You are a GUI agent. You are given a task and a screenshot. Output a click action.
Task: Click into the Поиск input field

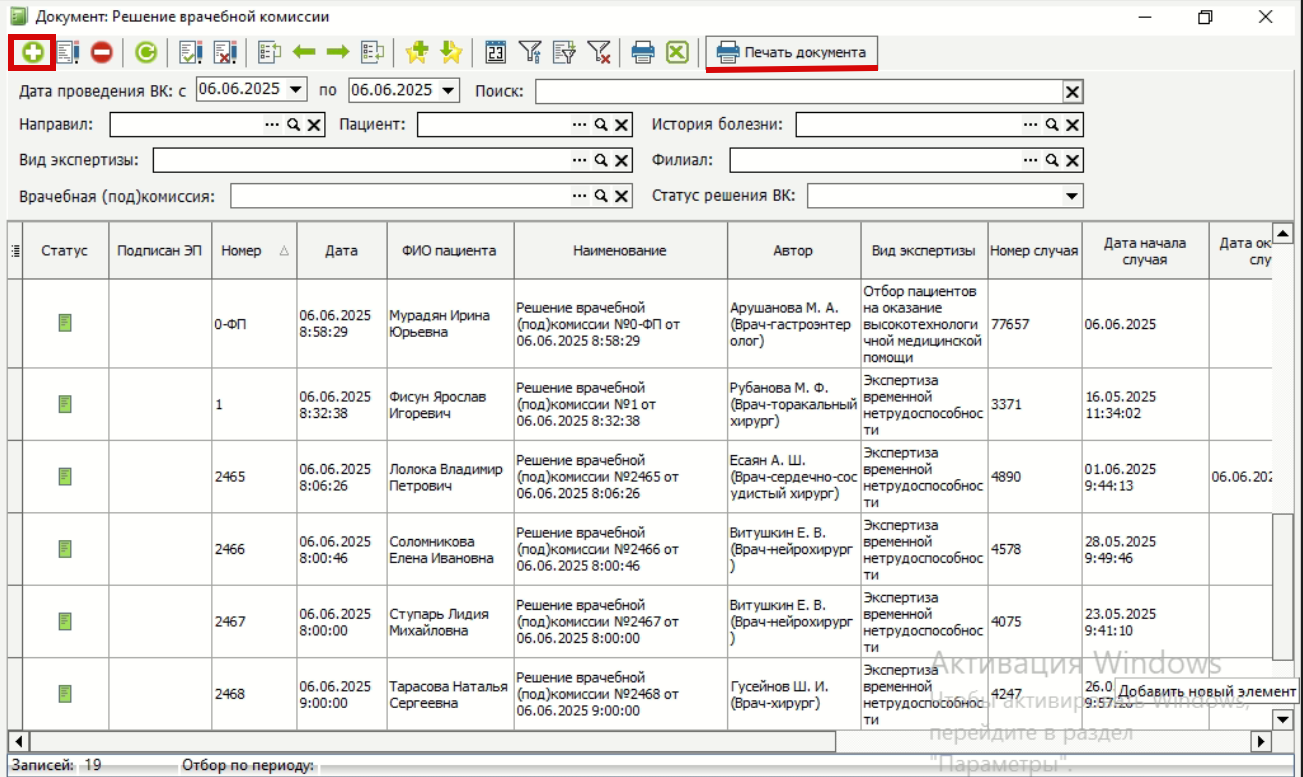coord(798,92)
